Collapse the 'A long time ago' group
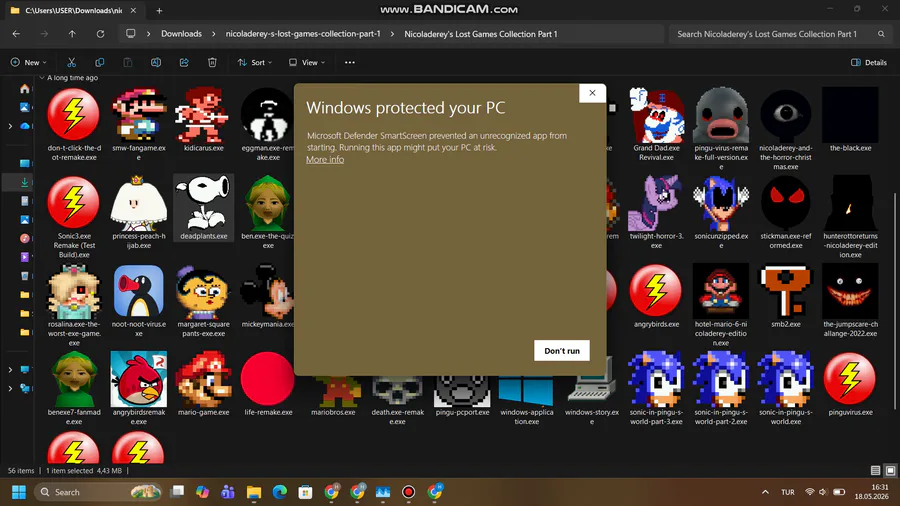 tap(42, 77)
